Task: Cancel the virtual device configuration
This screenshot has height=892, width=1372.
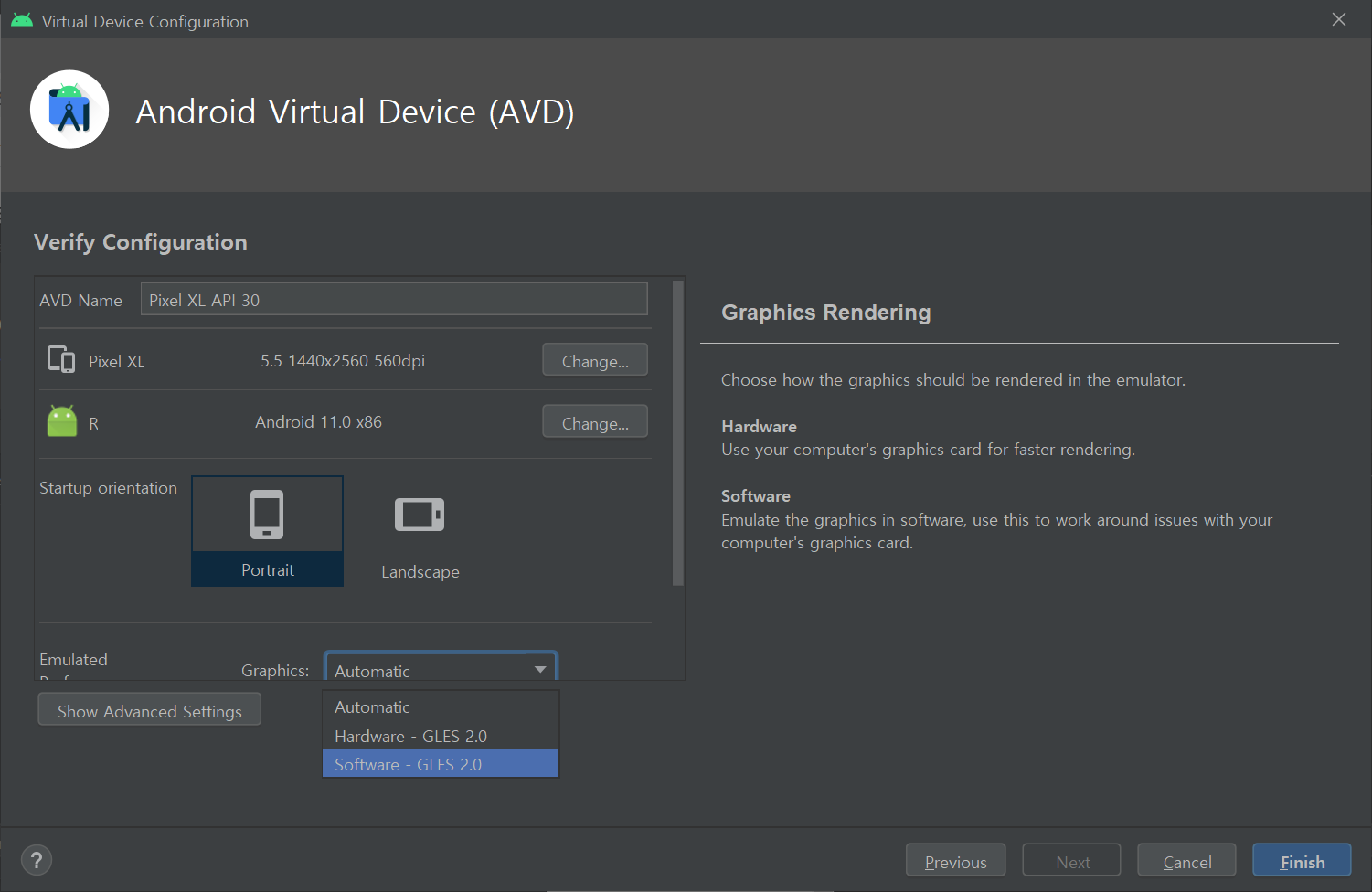Action: click(x=1186, y=861)
